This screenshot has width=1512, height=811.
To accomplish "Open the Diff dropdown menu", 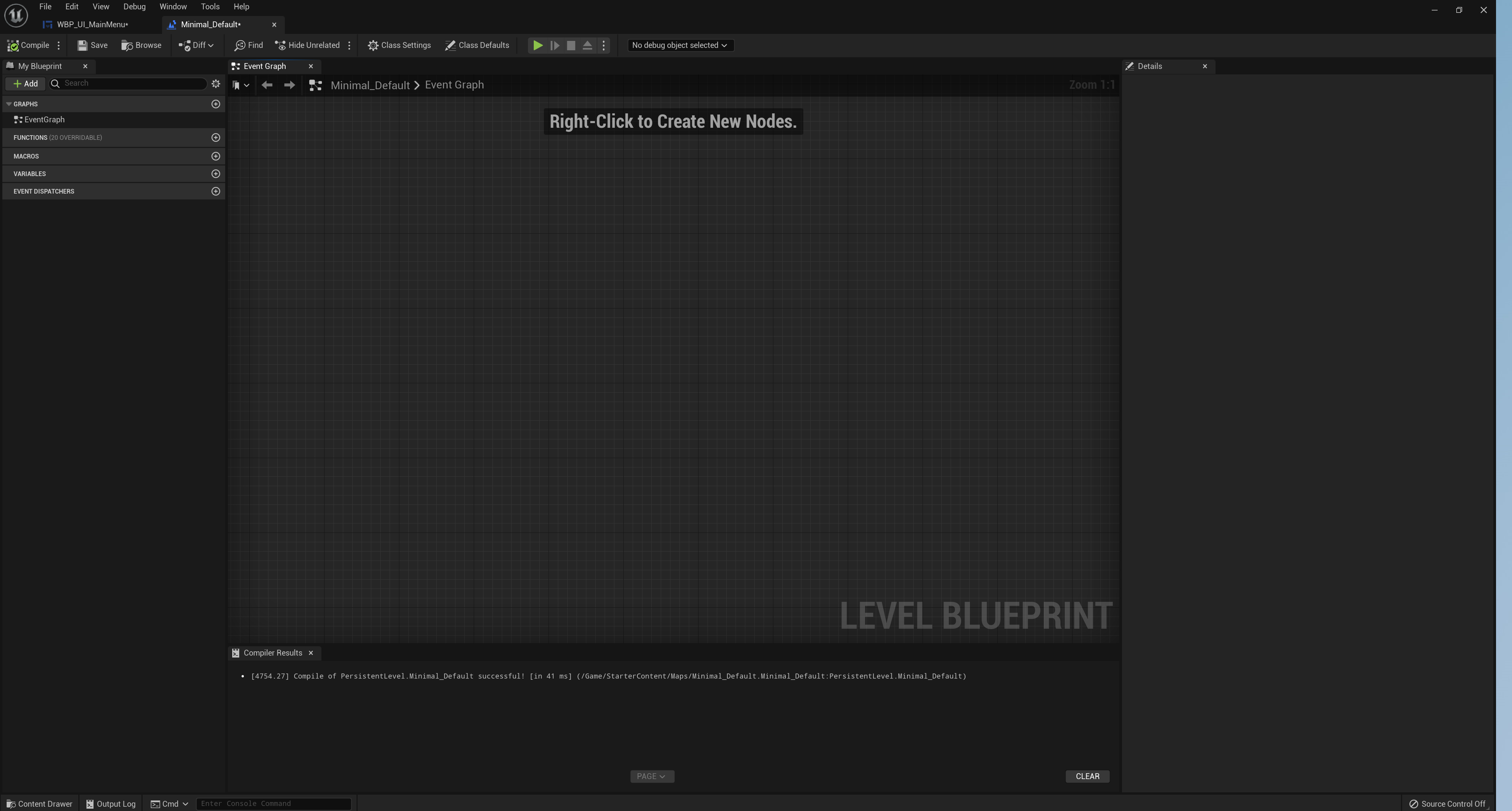I will [196, 45].
